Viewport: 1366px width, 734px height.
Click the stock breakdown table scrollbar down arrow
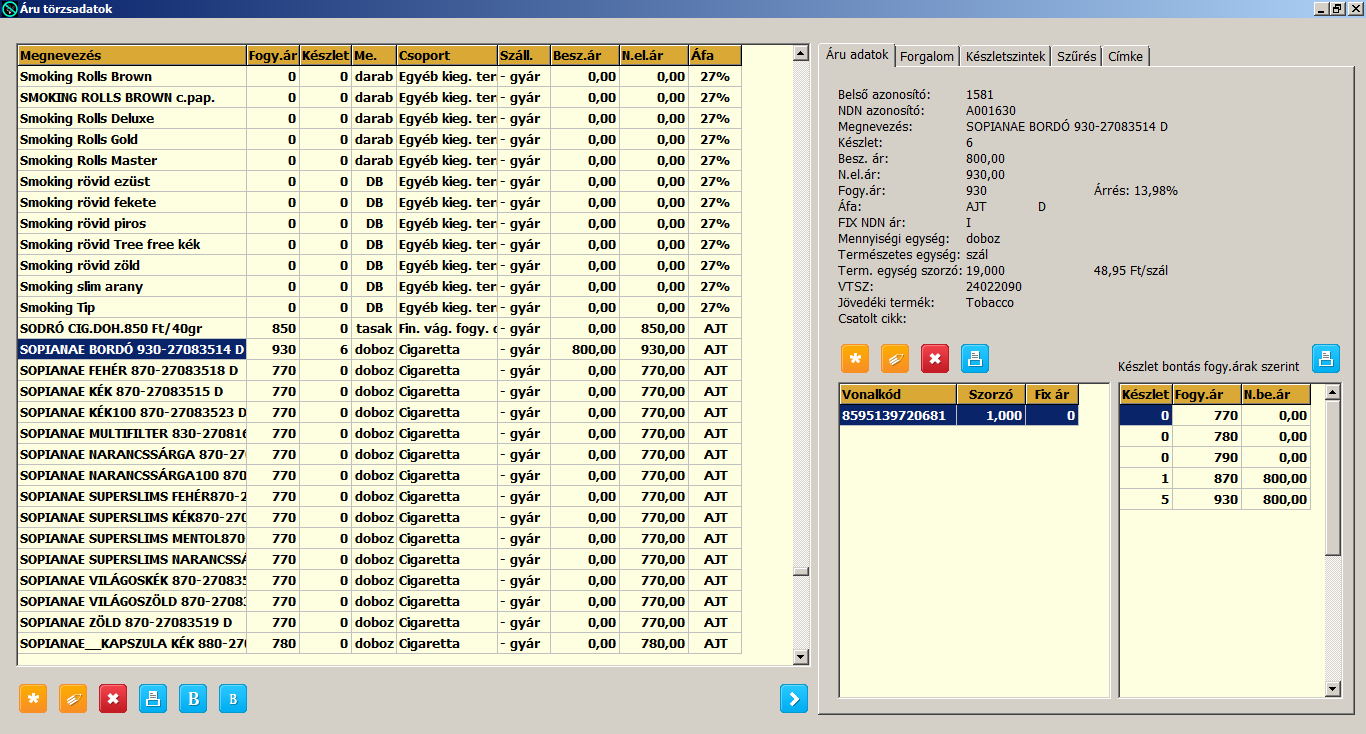1332,688
